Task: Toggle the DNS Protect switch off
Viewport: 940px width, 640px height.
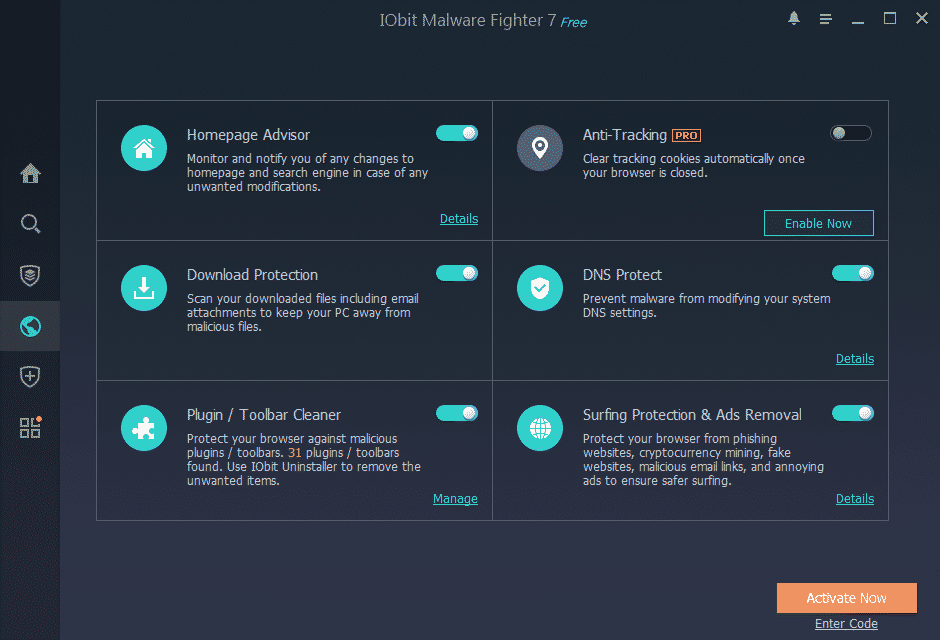Action: point(852,273)
